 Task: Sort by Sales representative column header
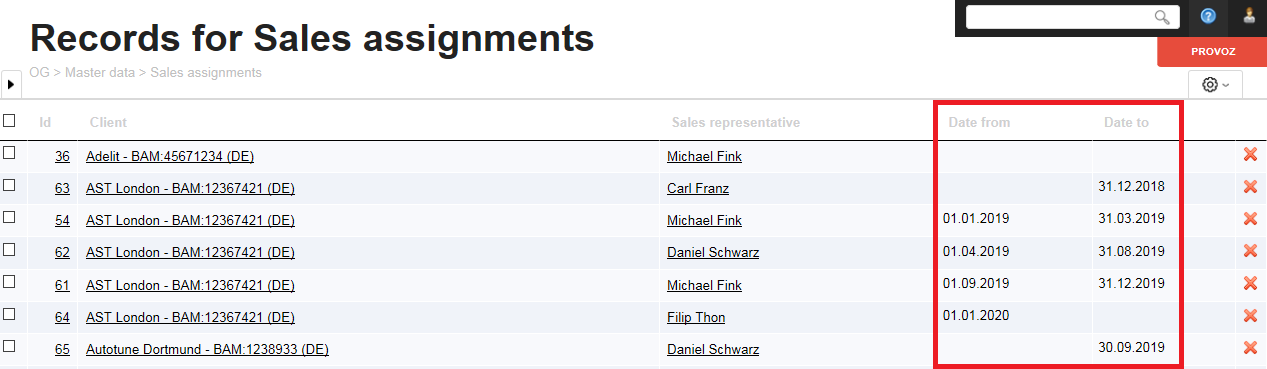[x=736, y=123]
